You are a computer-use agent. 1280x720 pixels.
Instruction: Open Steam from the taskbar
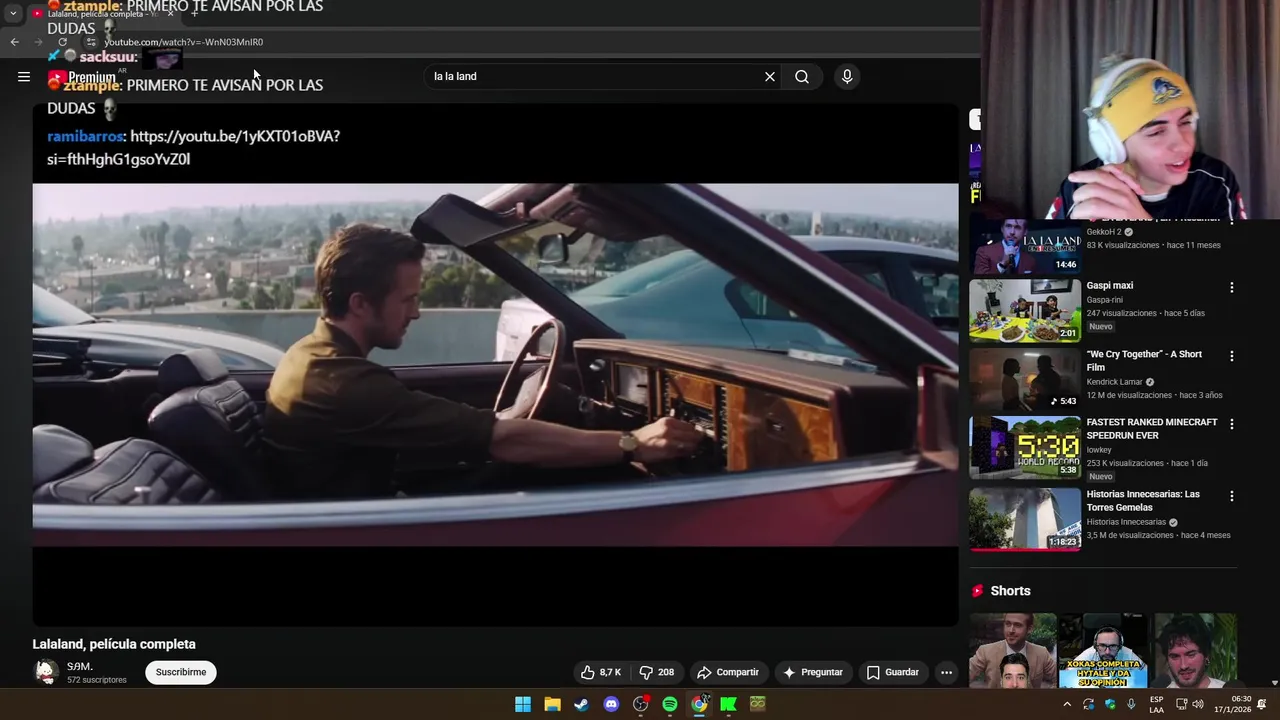point(581,704)
